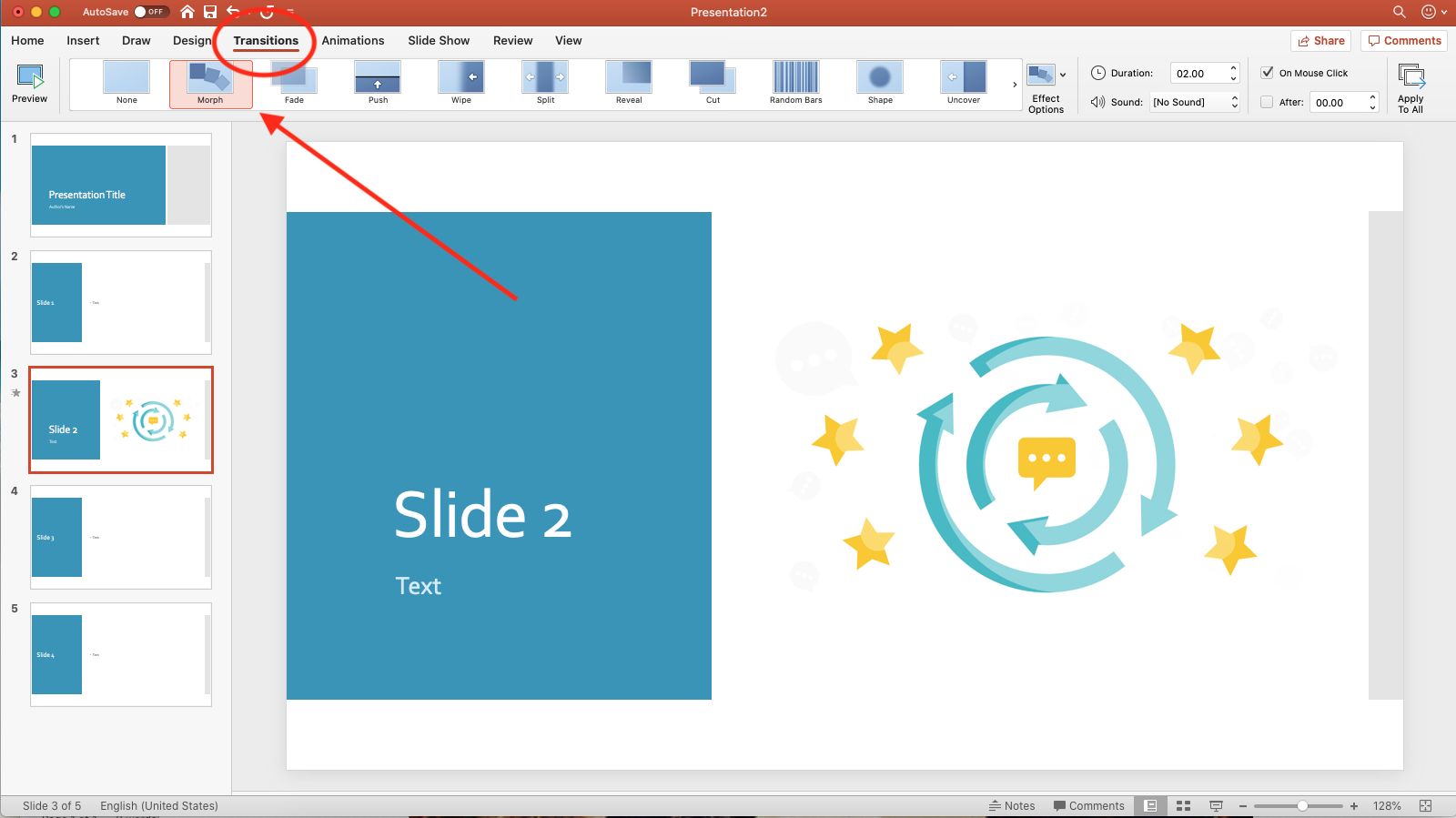Click the Slide 2 title text
Image resolution: width=1456 pixels, height=818 pixels.
pyautogui.click(x=483, y=515)
